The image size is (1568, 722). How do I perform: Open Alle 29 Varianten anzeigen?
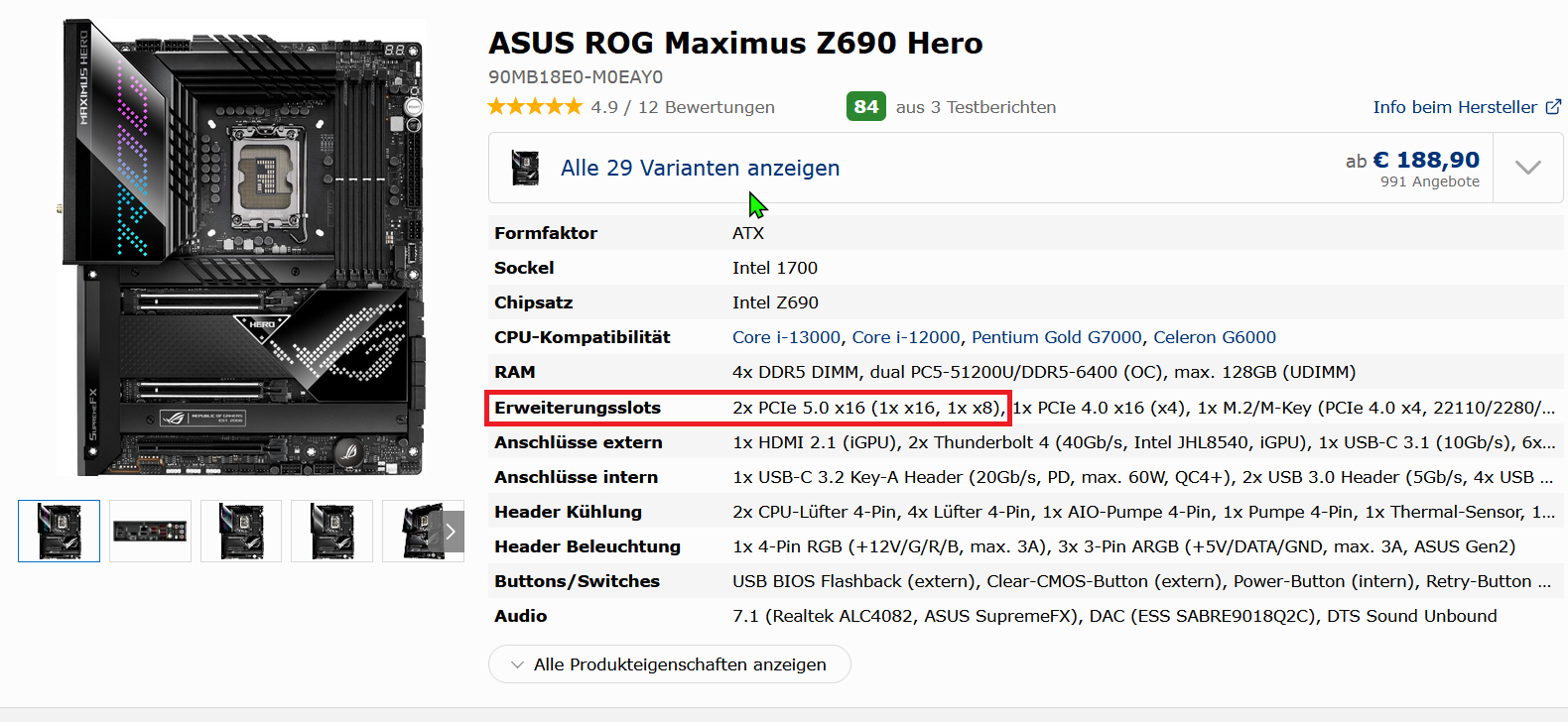point(700,169)
